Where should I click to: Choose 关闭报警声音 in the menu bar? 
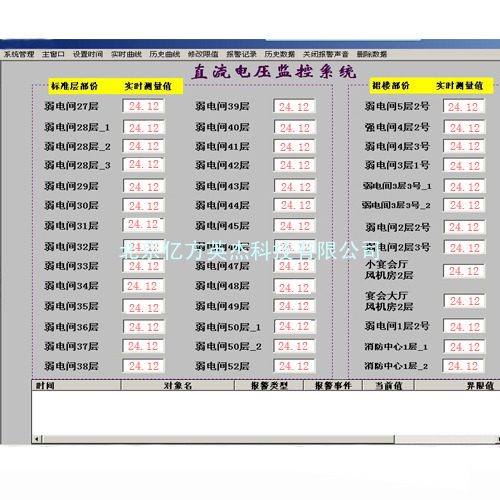click(x=326, y=54)
